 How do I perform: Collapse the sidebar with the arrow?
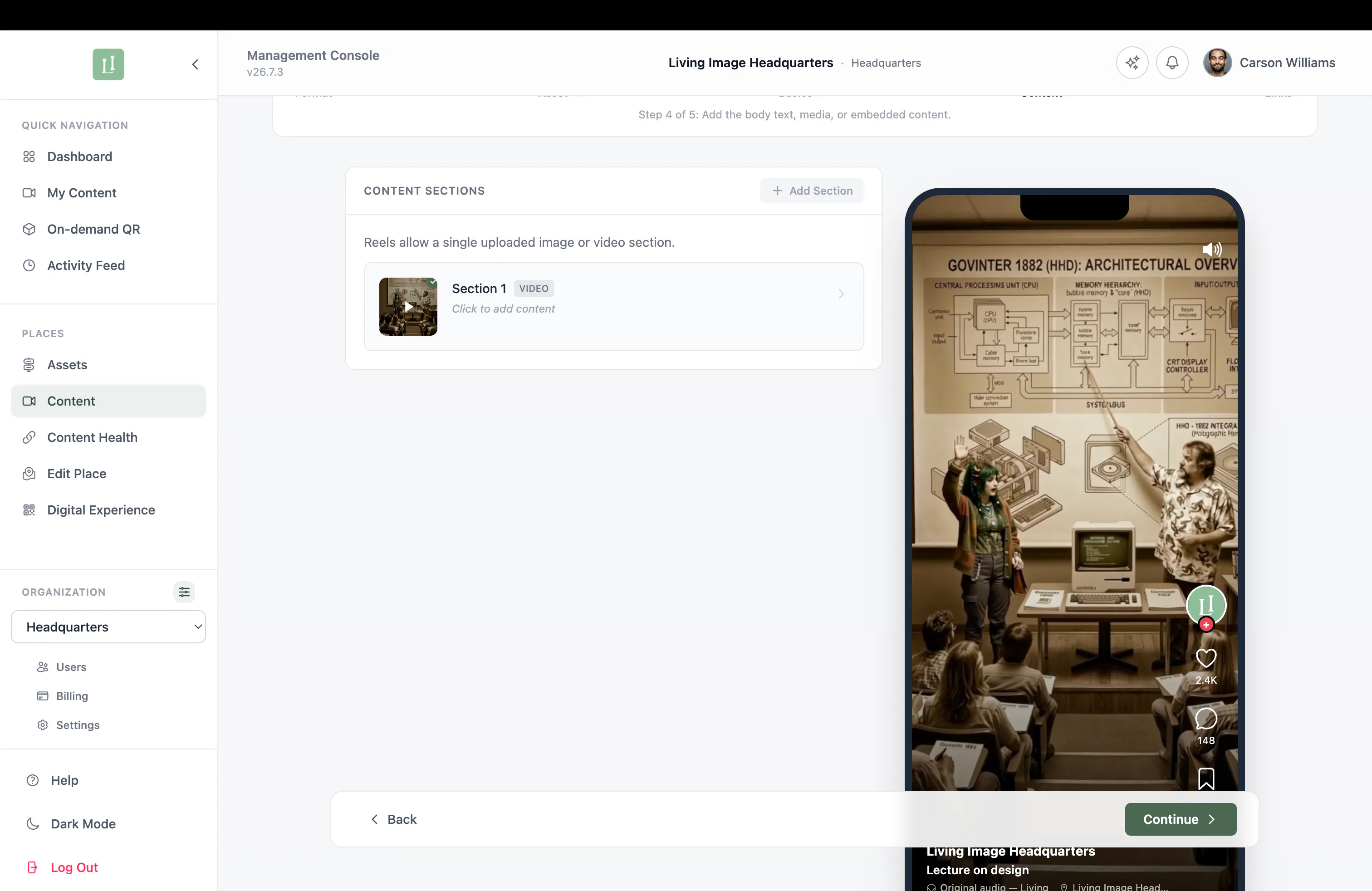pos(196,64)
